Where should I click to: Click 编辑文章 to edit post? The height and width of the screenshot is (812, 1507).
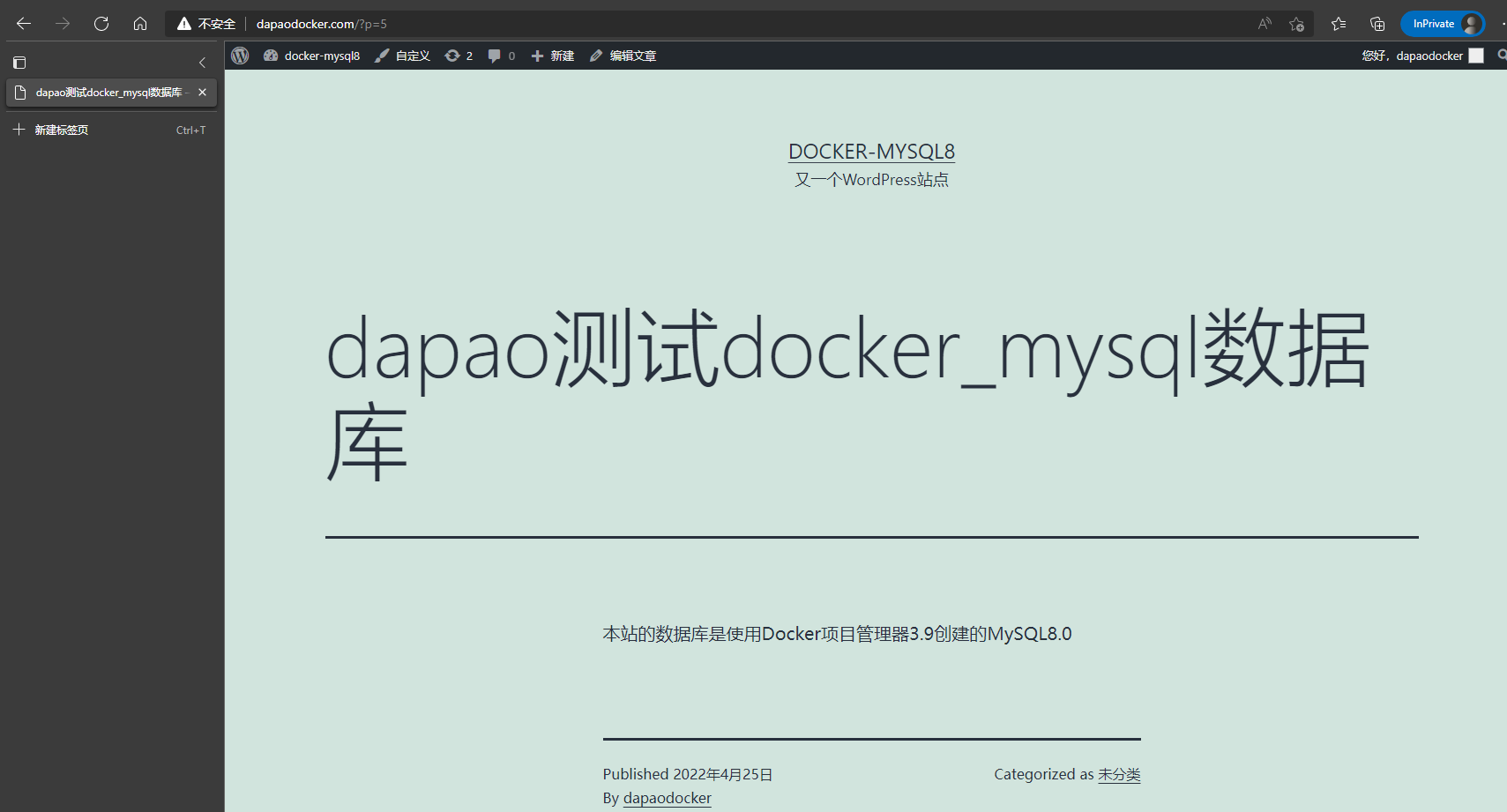coord(623,56)
